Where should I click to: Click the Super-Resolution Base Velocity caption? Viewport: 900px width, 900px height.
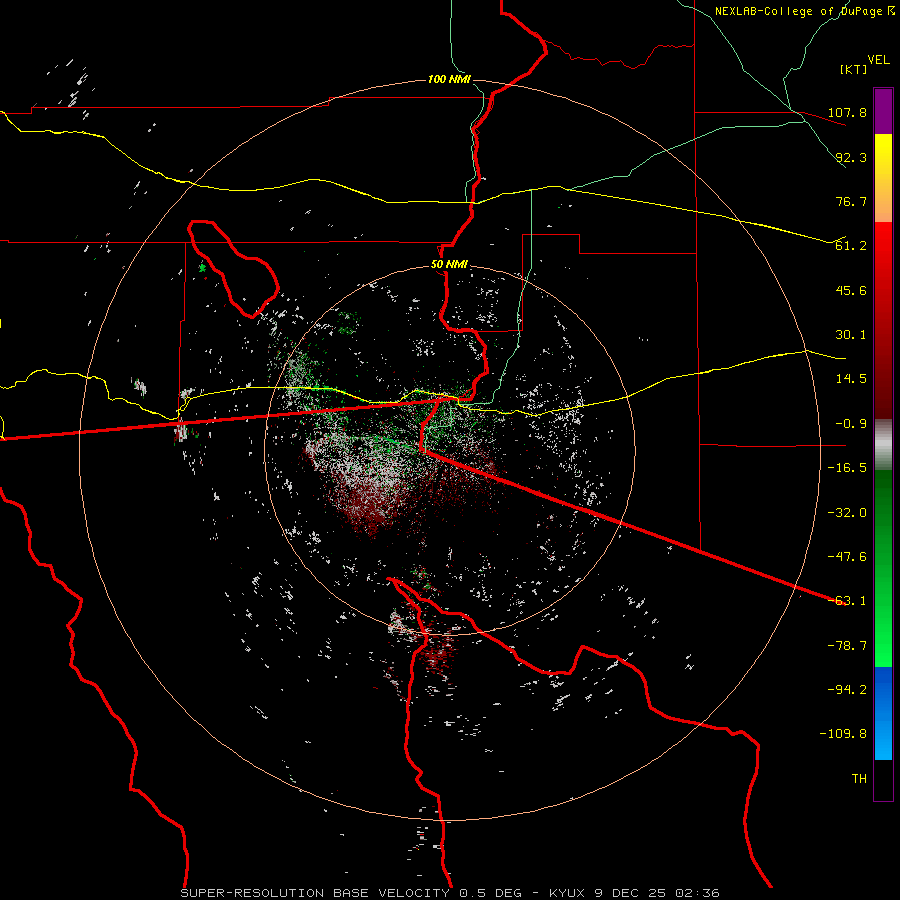tap(449, 893)
